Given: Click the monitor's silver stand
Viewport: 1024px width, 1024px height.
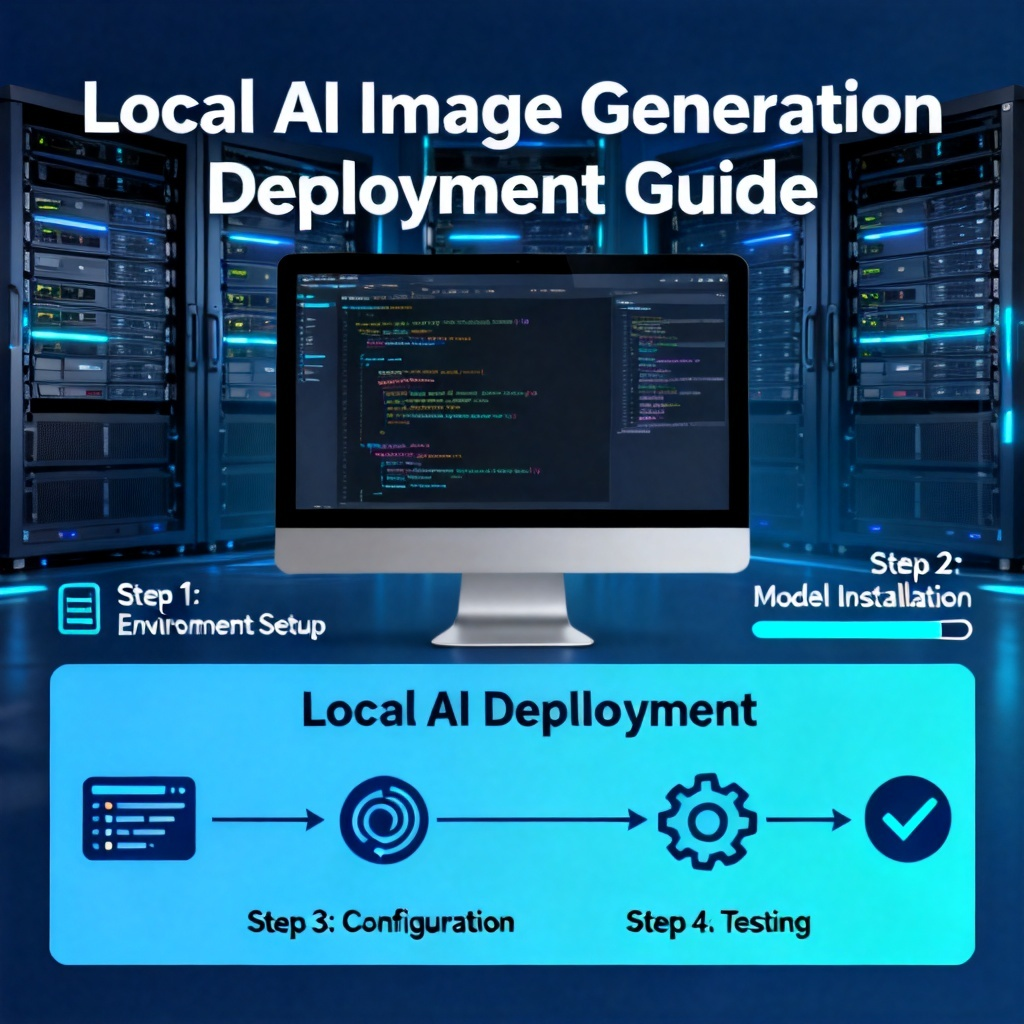Looking at the screenshot, I should click(x=513, y=609).
